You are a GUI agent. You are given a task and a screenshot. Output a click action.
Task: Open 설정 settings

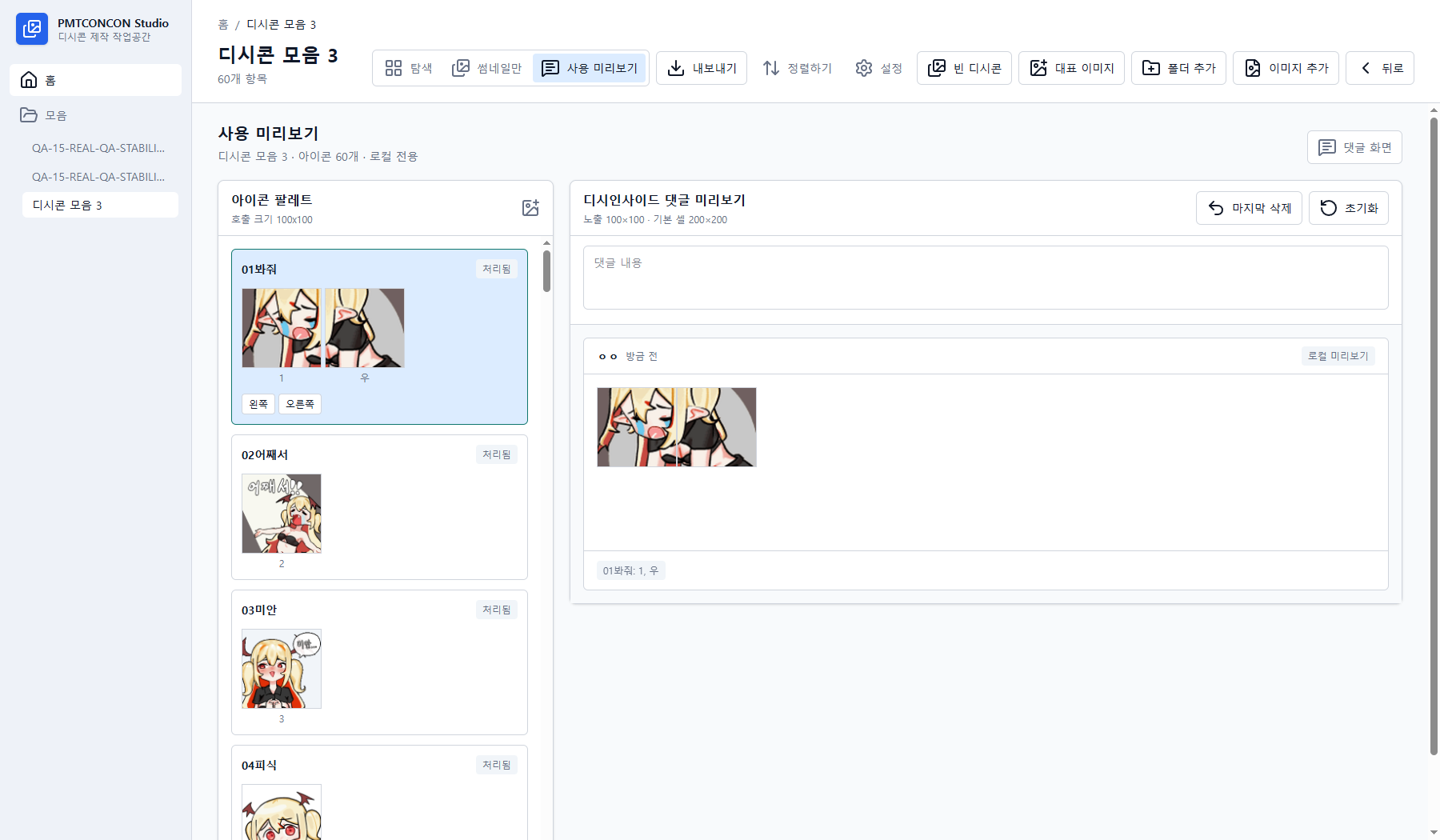(x=878, y=68)
